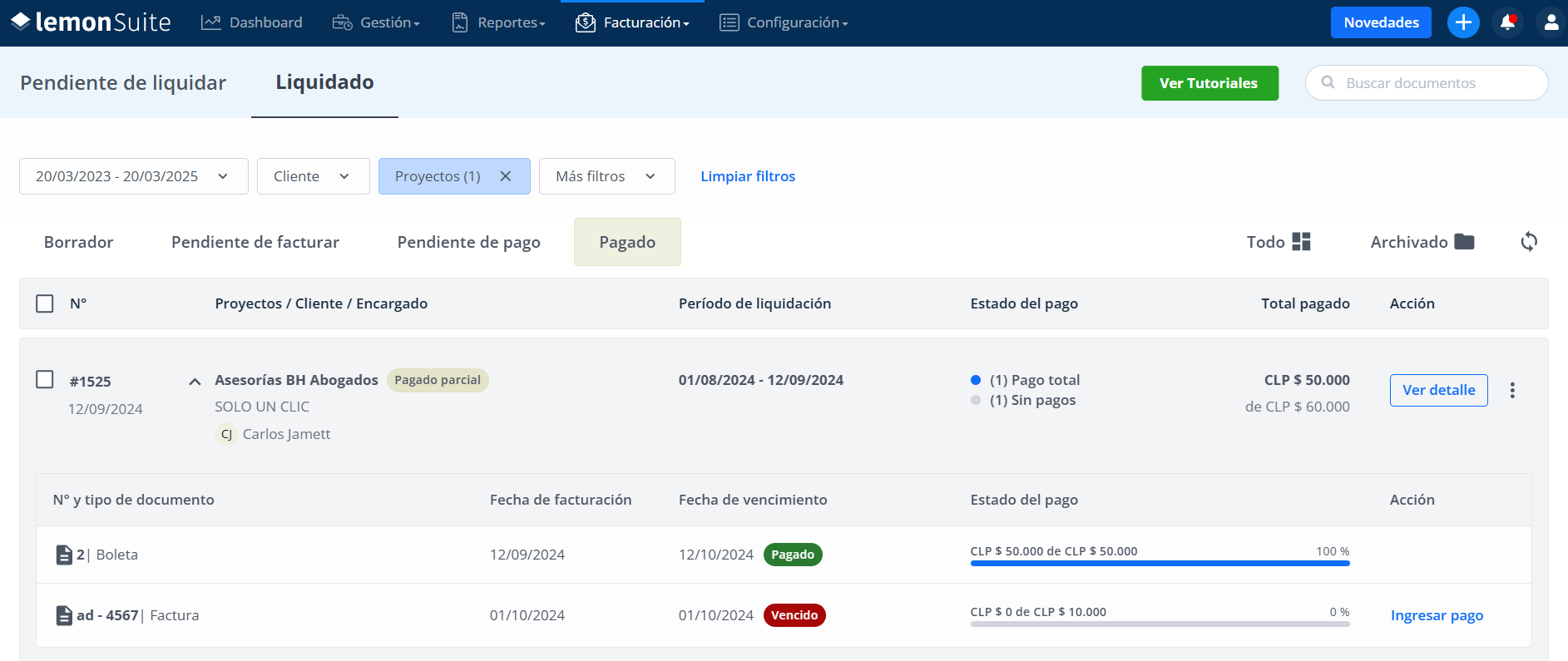Click the ad - 4567 Factura label
Screen dimensions: 1568x661
pos(137,615)
